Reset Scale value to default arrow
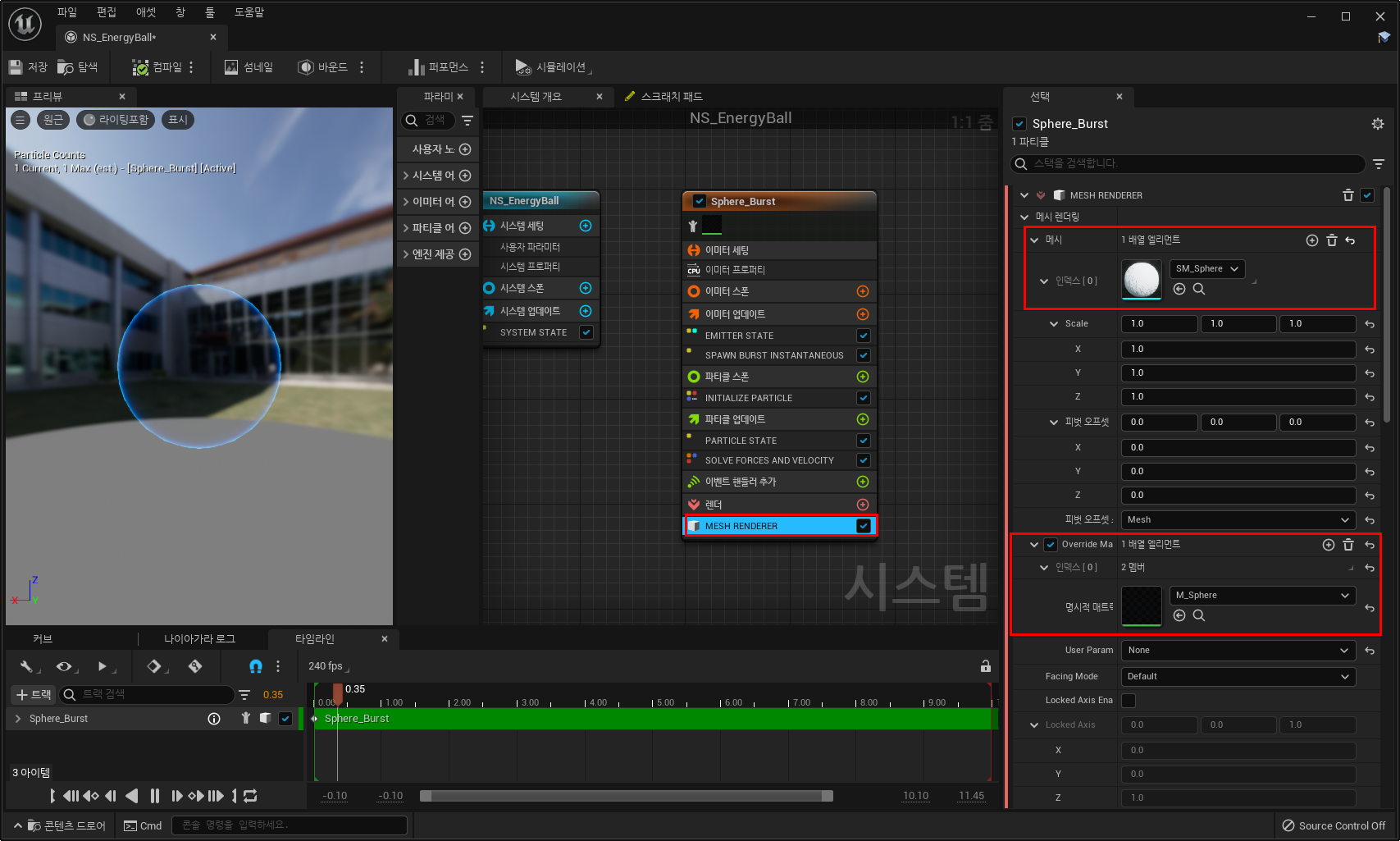This screenshot has height=841, width=1400. (1370, 325)
